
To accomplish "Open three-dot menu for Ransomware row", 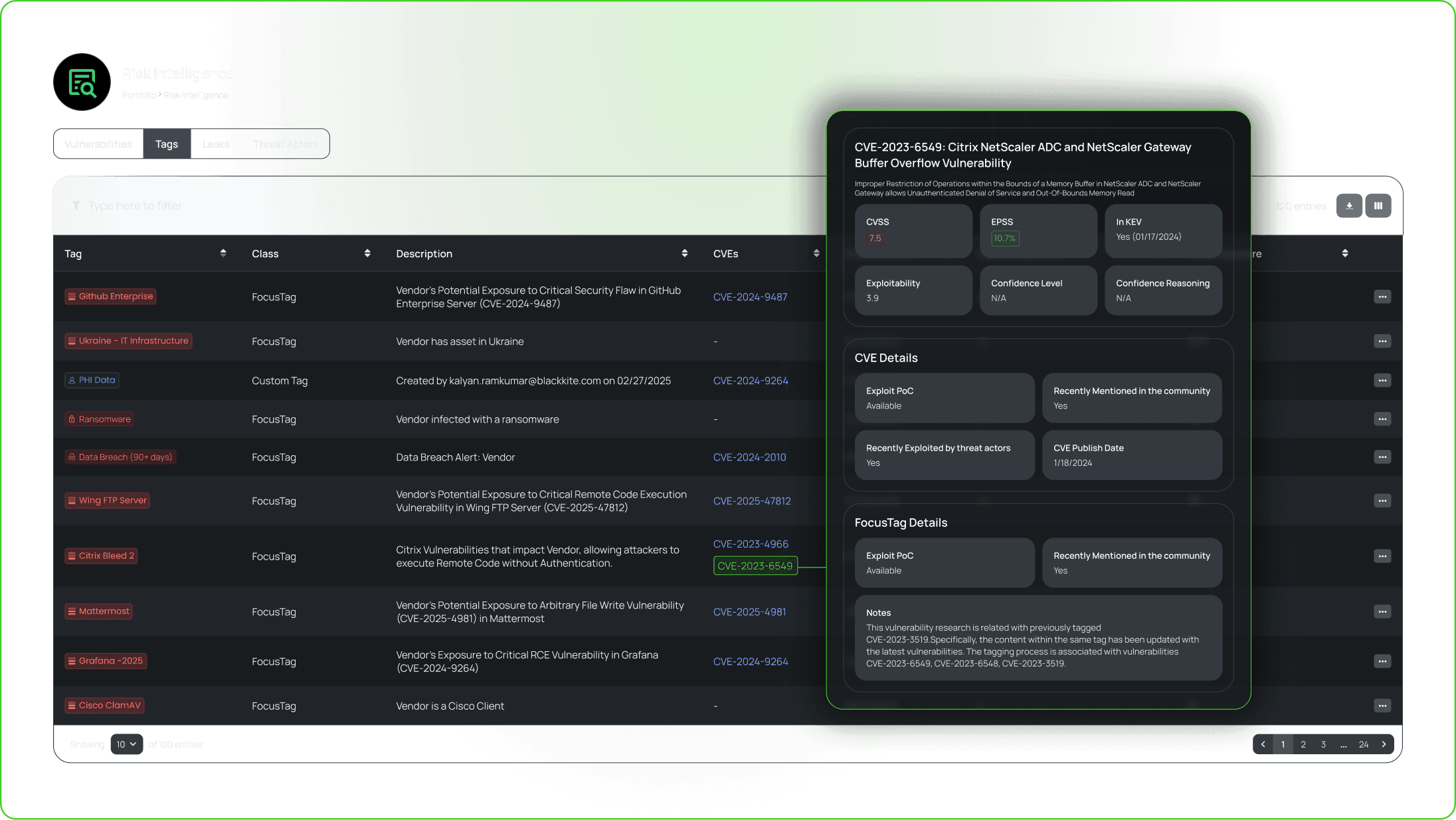I will 1382,419.
